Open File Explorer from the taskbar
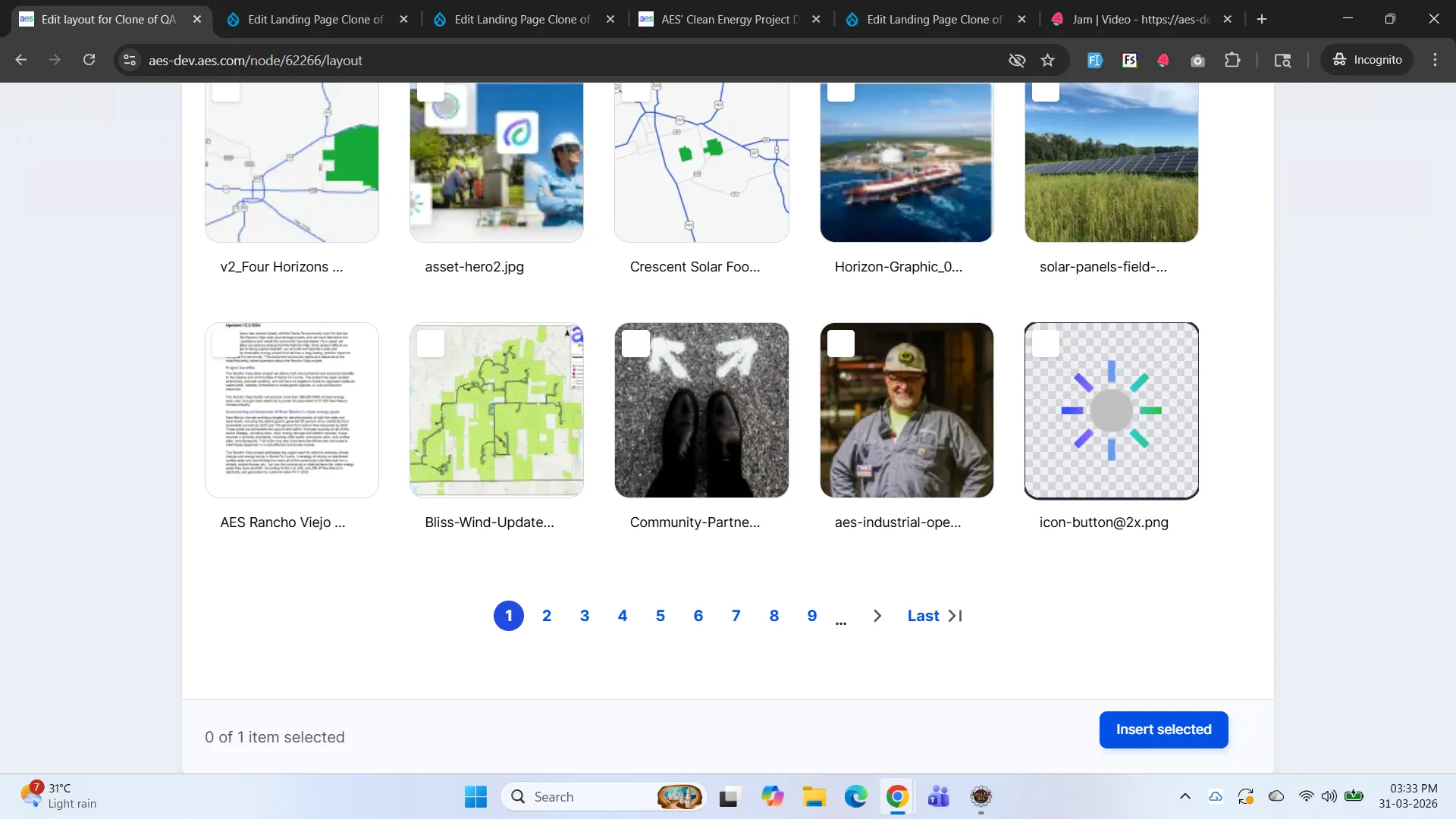Image resolution: width=1456 pixels, height=819 pixels. pyautogui.click(x=814, y=797)
